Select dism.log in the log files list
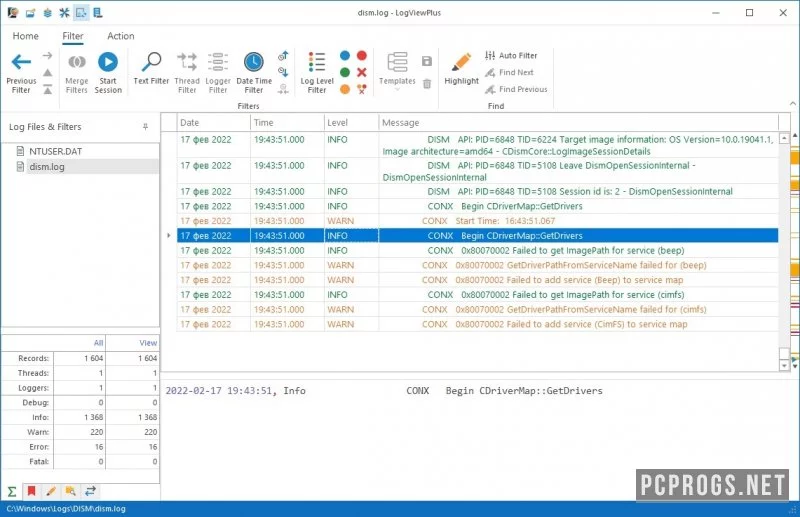Screen dimensions: 800x517 pos(47,167)
